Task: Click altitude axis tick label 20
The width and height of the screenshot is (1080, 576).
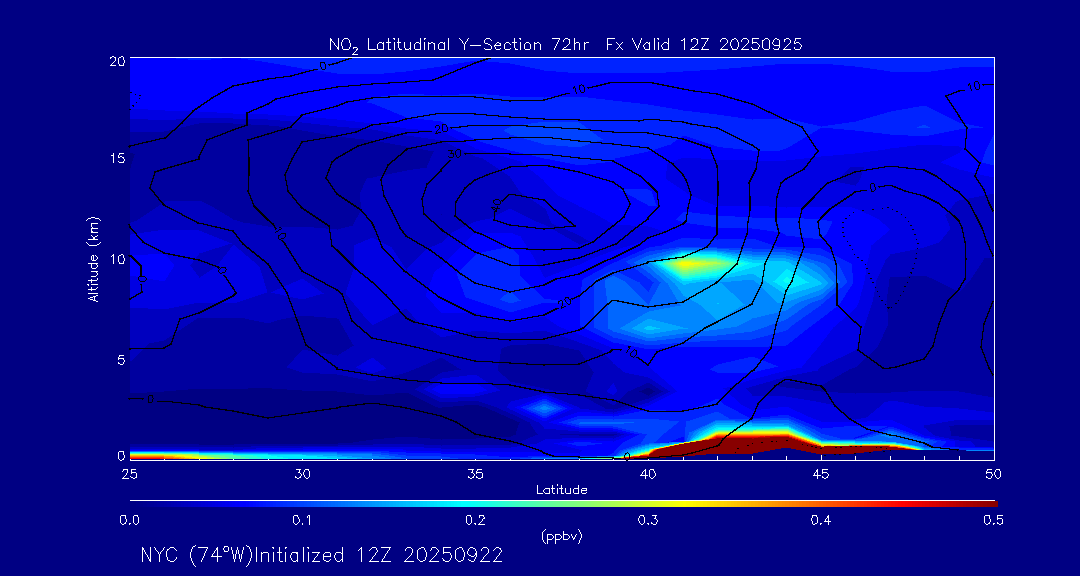Action: tap(117, 60)
